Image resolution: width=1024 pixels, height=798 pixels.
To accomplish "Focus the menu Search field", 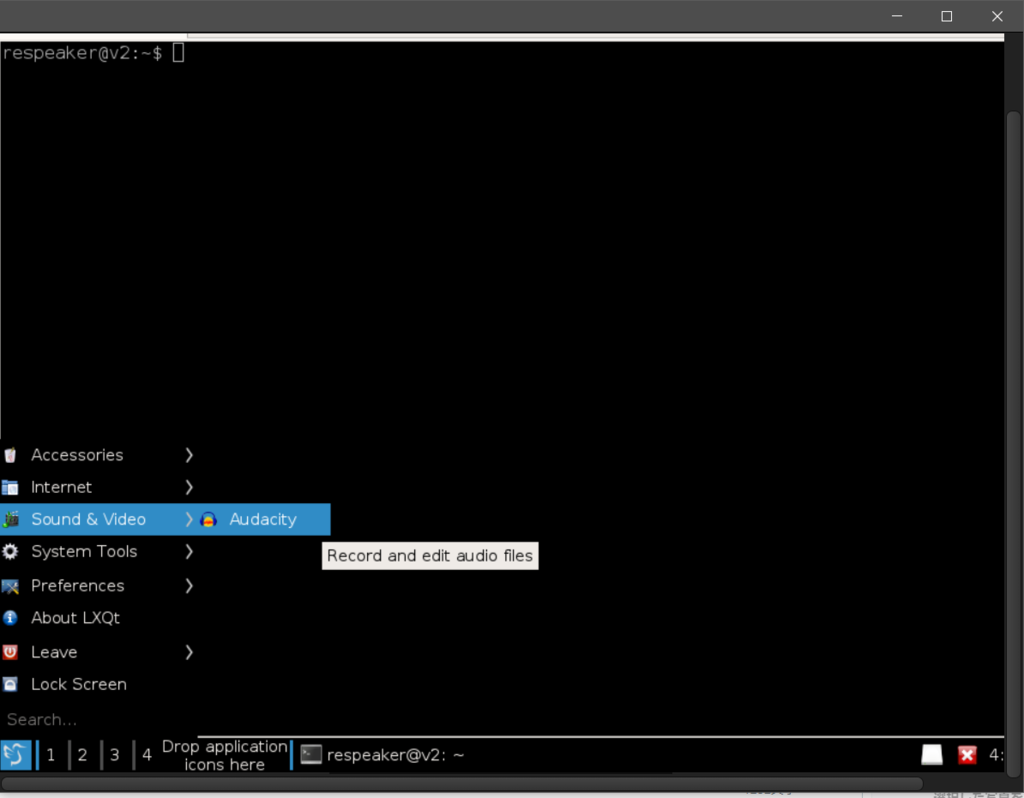I will pos(98,719).
